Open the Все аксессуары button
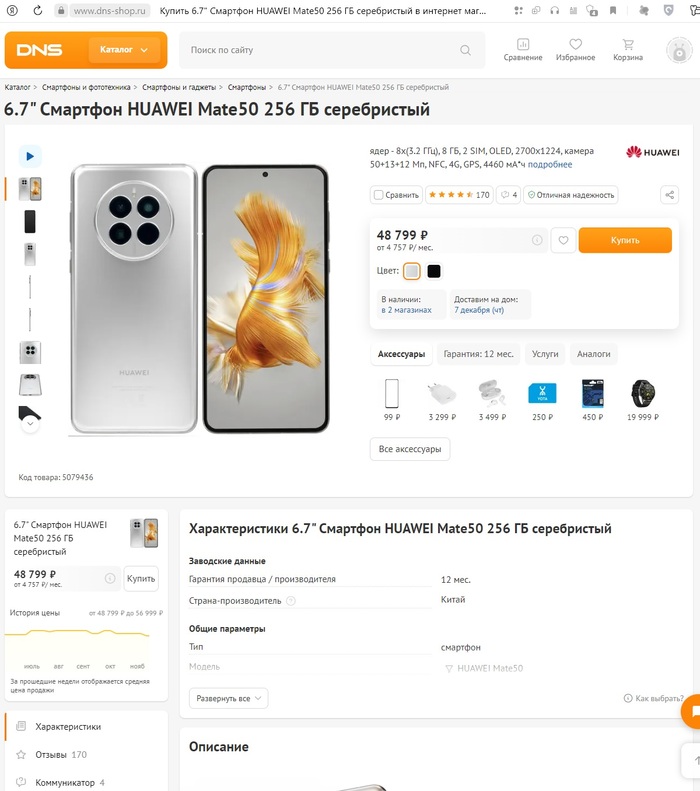The height and width of the screenshot is (791, 700). (x=410, y=449)
